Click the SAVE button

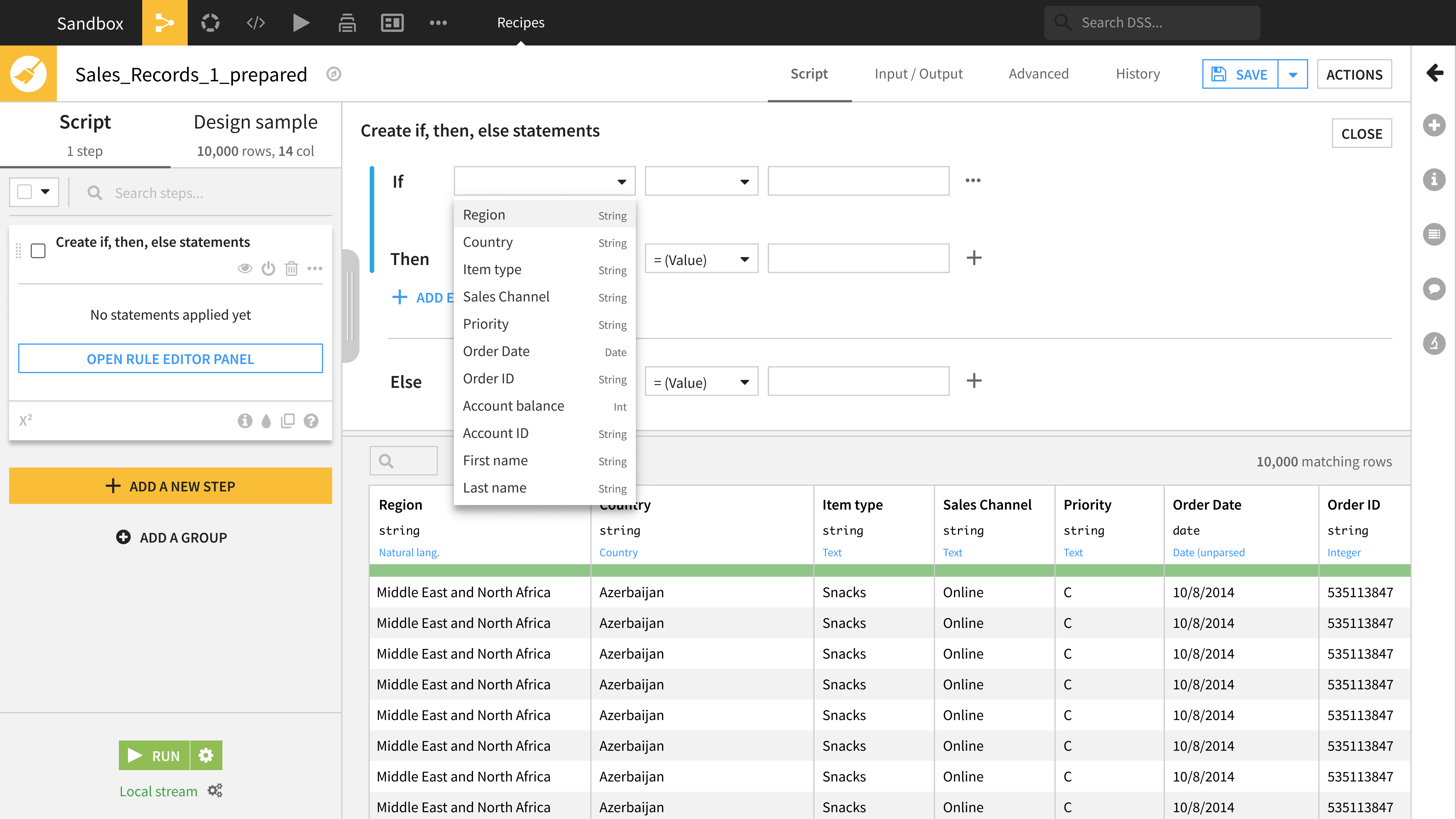pos(1240,74)
